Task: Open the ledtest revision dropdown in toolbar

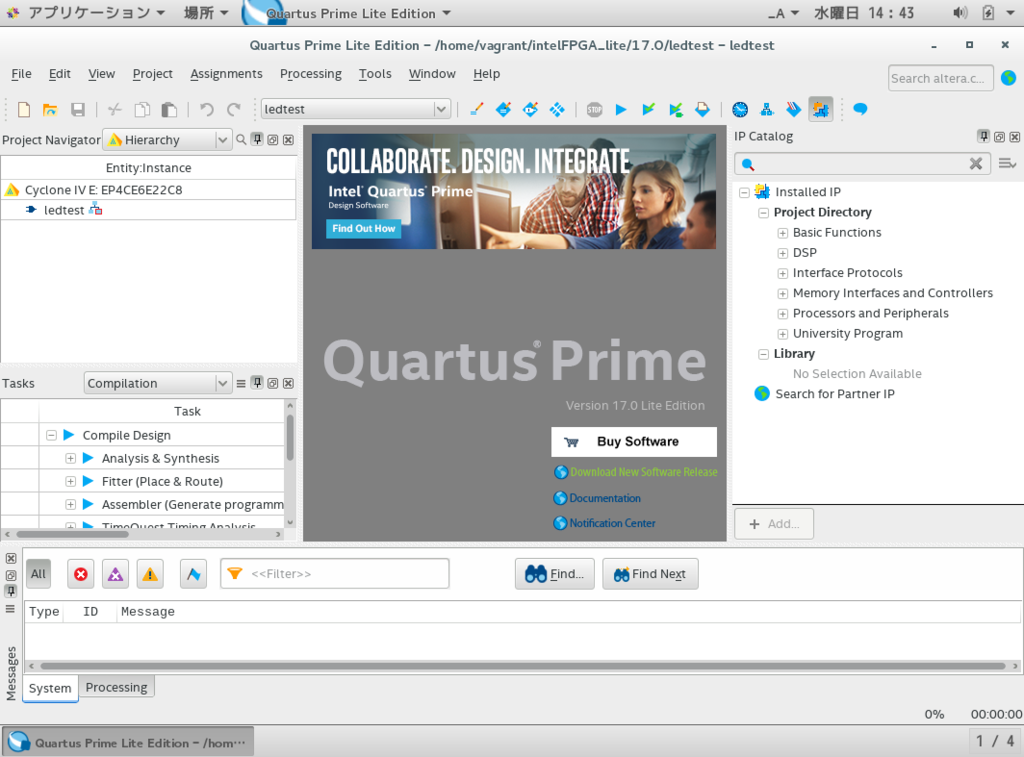Action: click(441, 109)
